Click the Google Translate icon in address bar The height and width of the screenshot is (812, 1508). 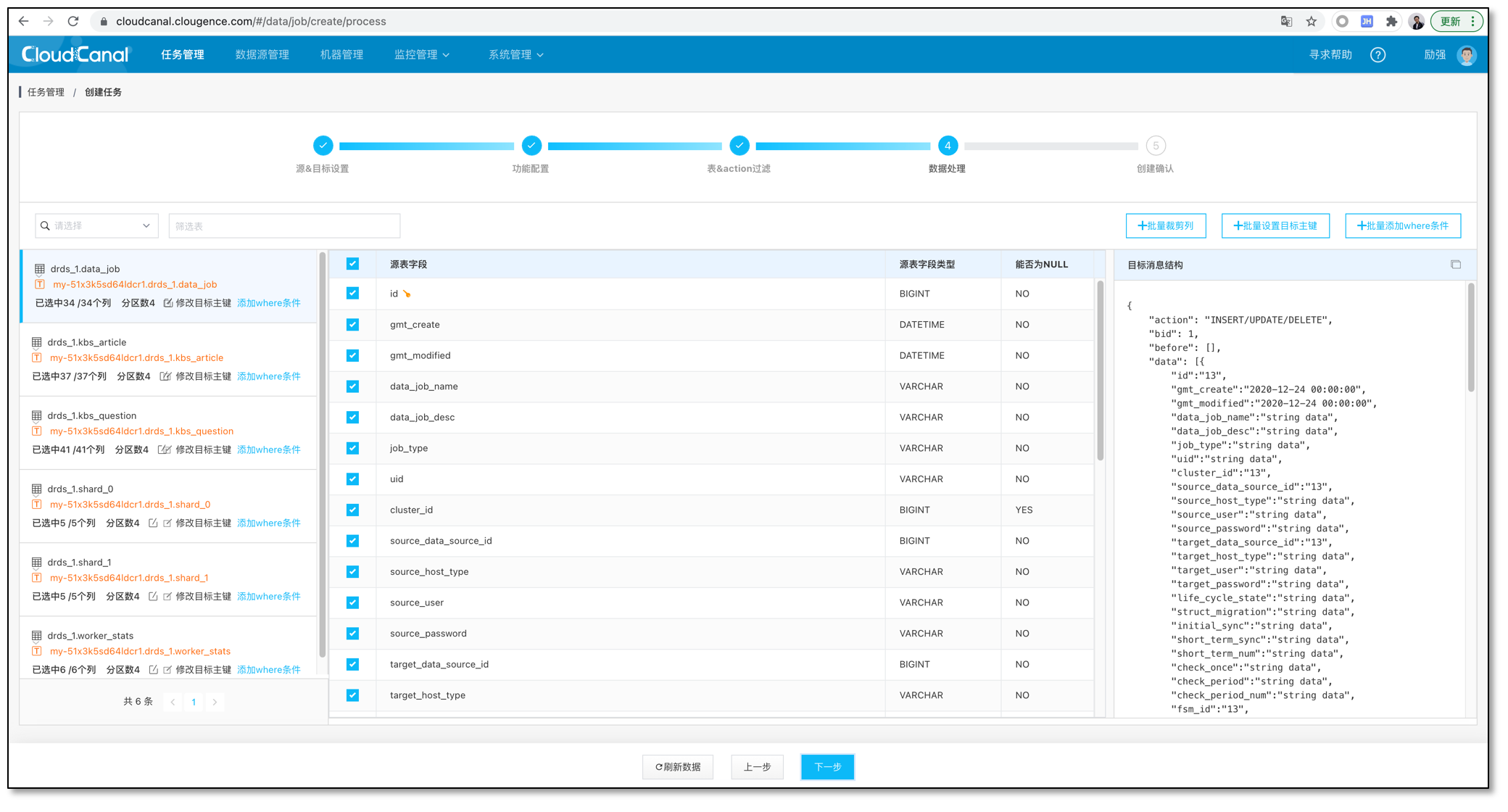1286,22
